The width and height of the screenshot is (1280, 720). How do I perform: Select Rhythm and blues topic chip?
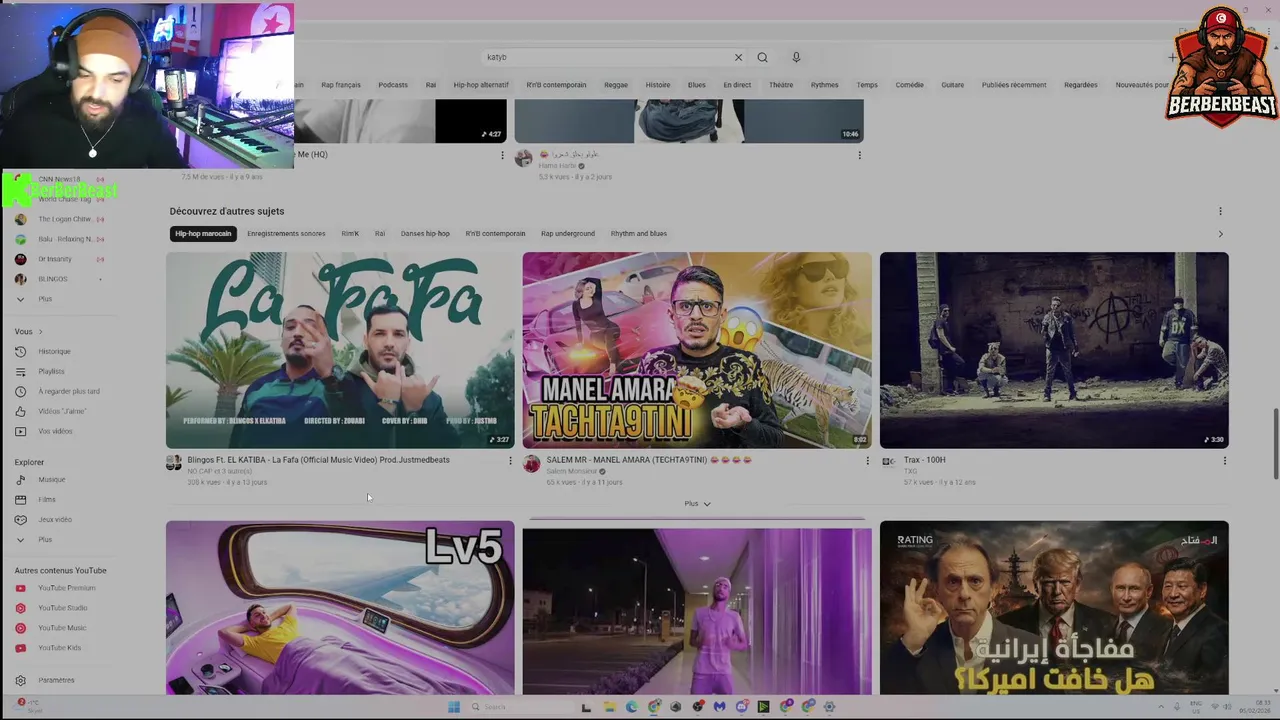pyautogui.click(x=639, y=233)
